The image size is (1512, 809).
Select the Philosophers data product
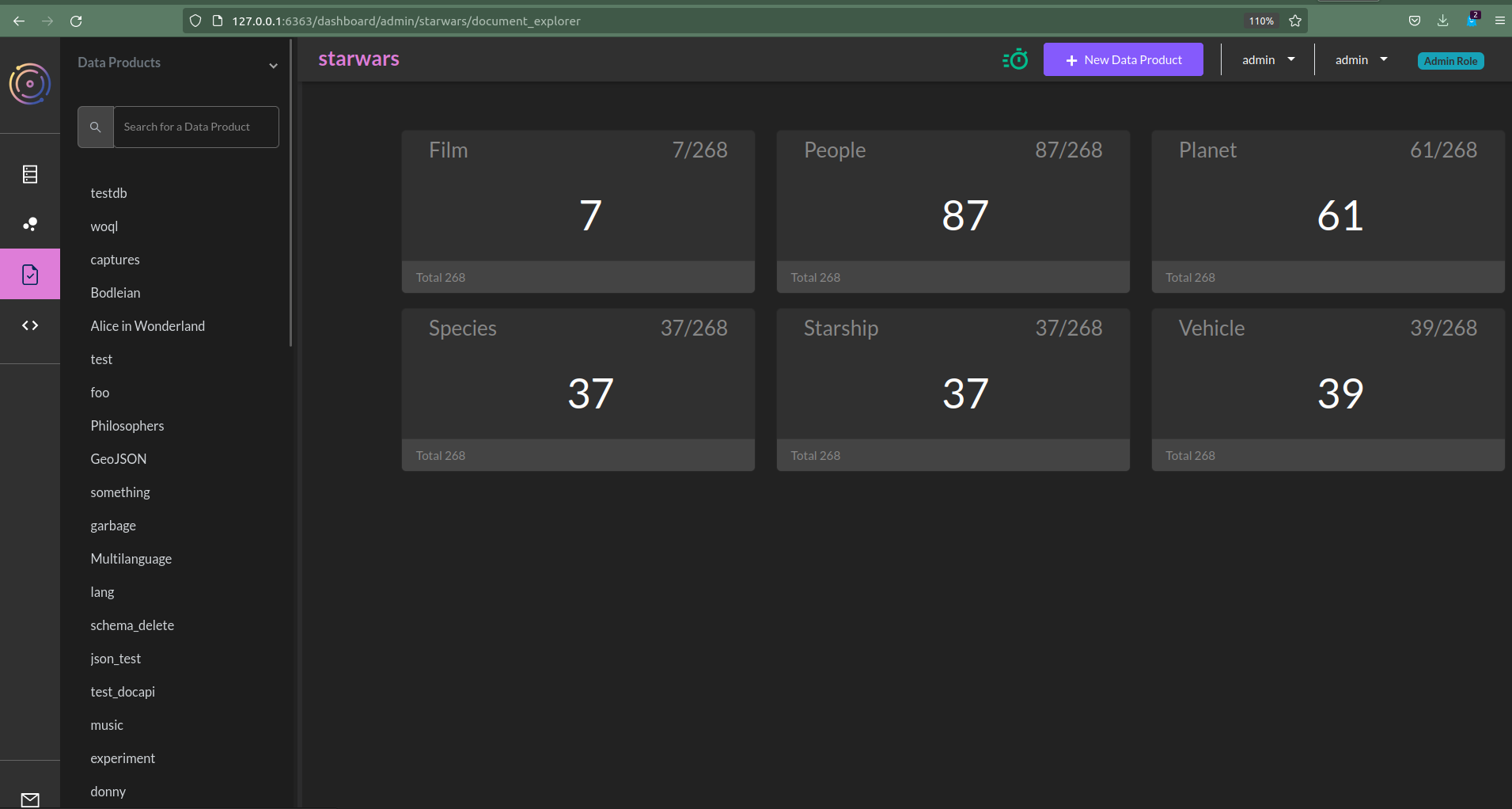click(127, 426)
